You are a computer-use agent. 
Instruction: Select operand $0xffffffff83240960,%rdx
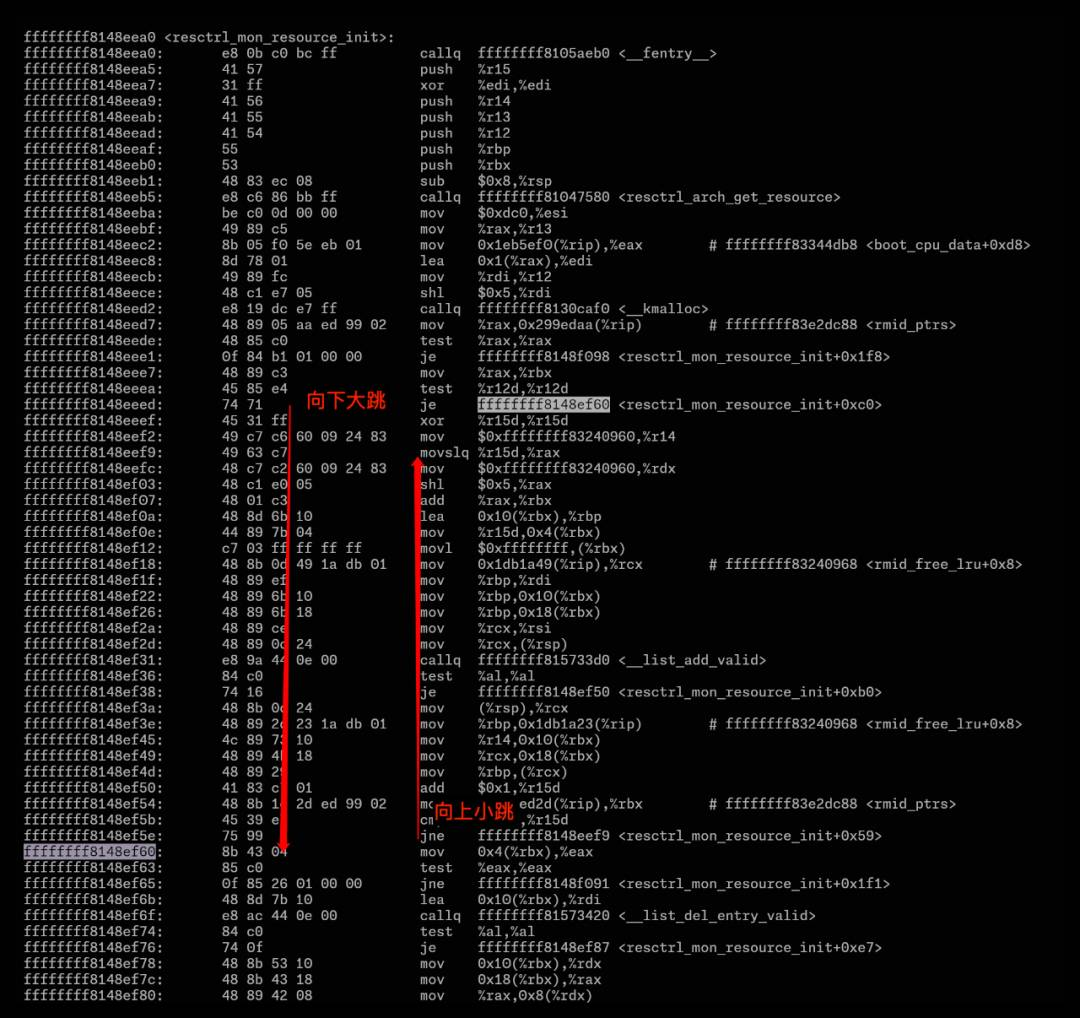click(577, 468)
